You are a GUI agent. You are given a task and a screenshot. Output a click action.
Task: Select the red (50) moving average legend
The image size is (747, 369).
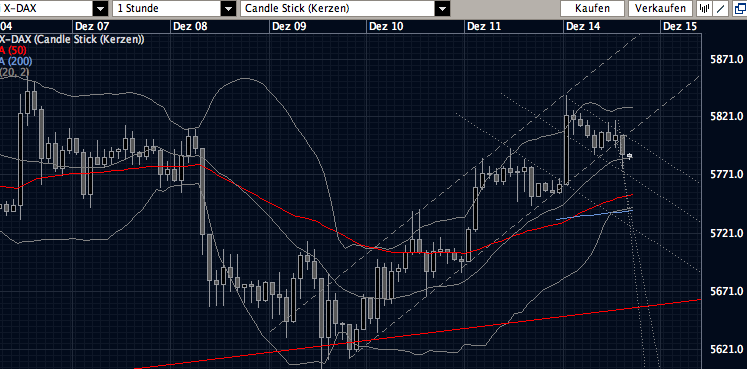click(x=13, y=50)
